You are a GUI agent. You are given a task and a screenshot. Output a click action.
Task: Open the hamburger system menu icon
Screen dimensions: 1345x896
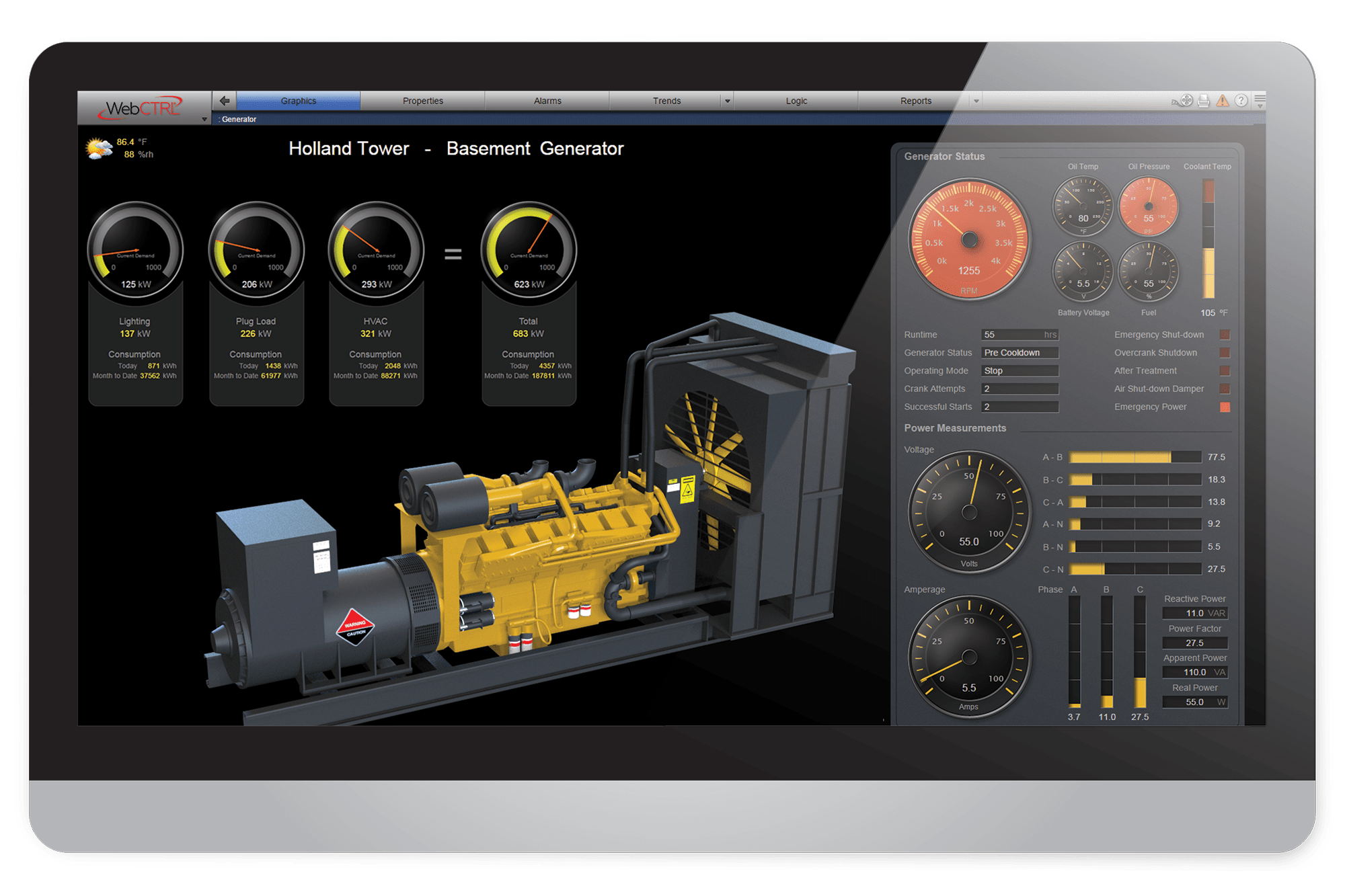1260,101
